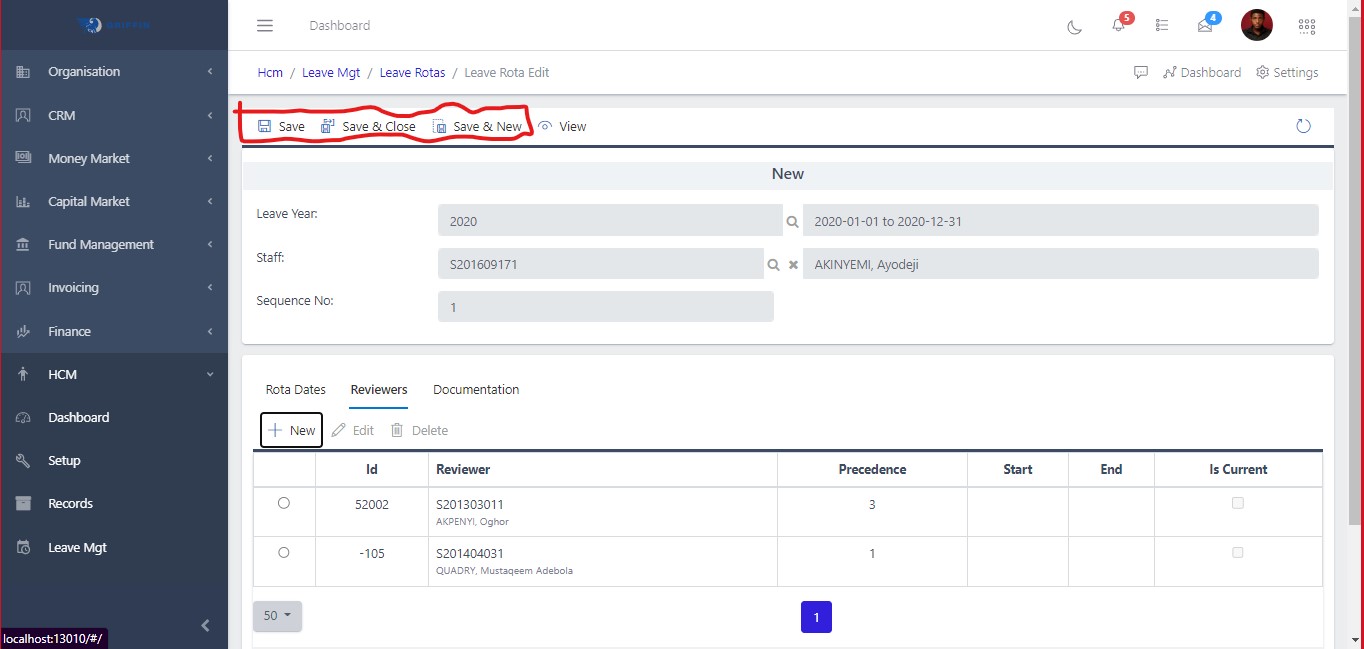Select the radio button for reviewer -105

point(284,552)
